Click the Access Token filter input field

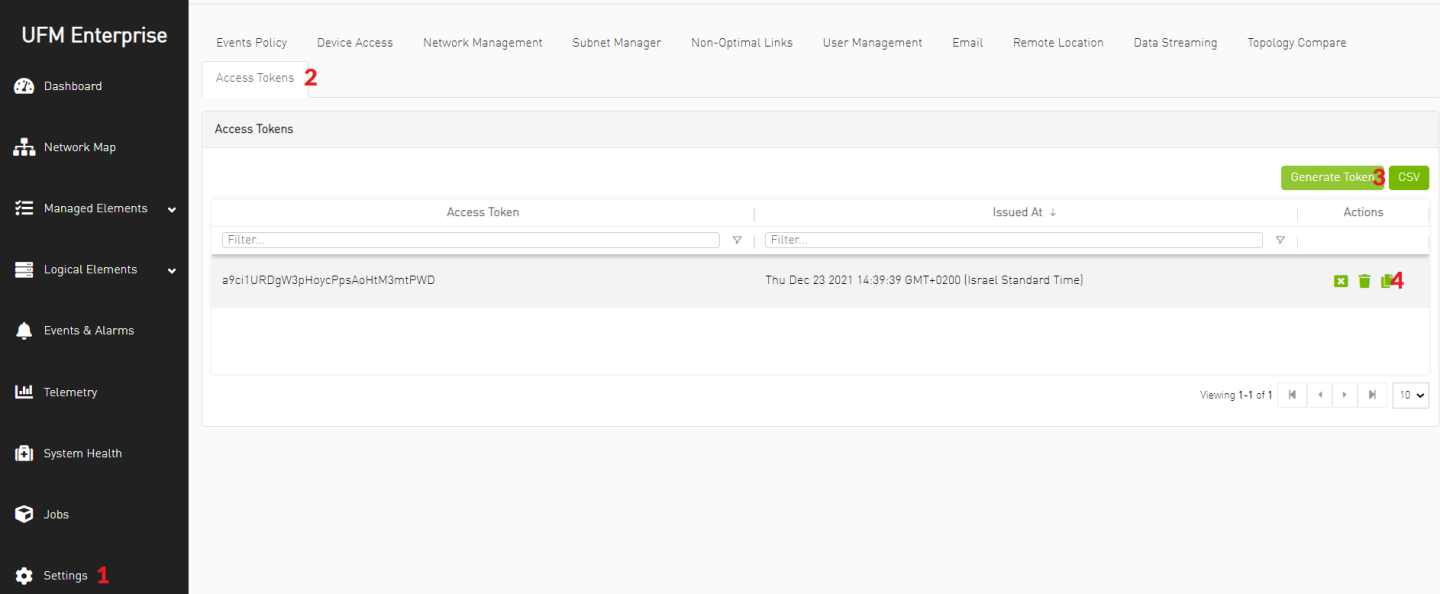470,240
